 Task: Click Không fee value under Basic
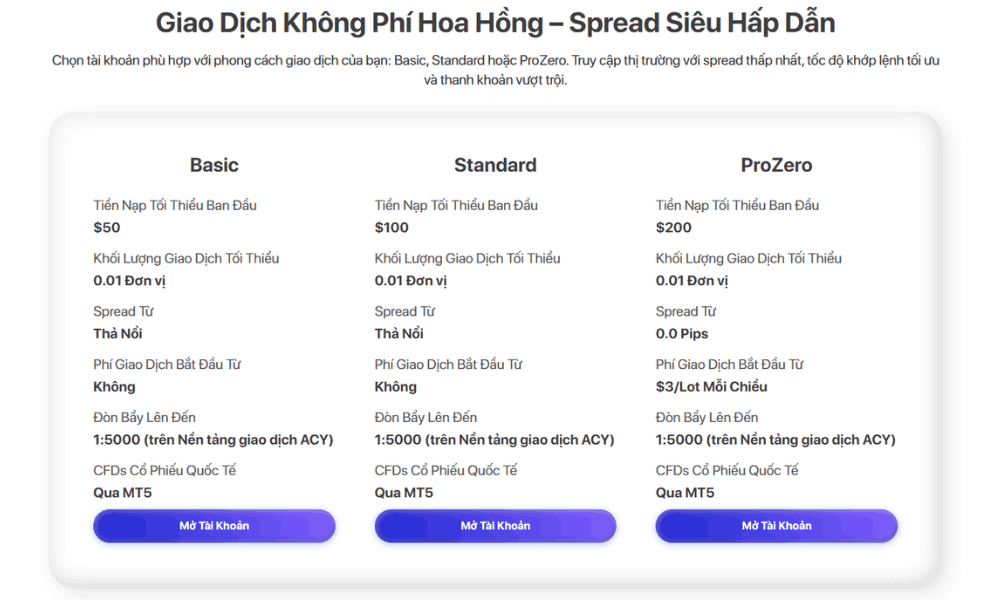tap(114, 387)
